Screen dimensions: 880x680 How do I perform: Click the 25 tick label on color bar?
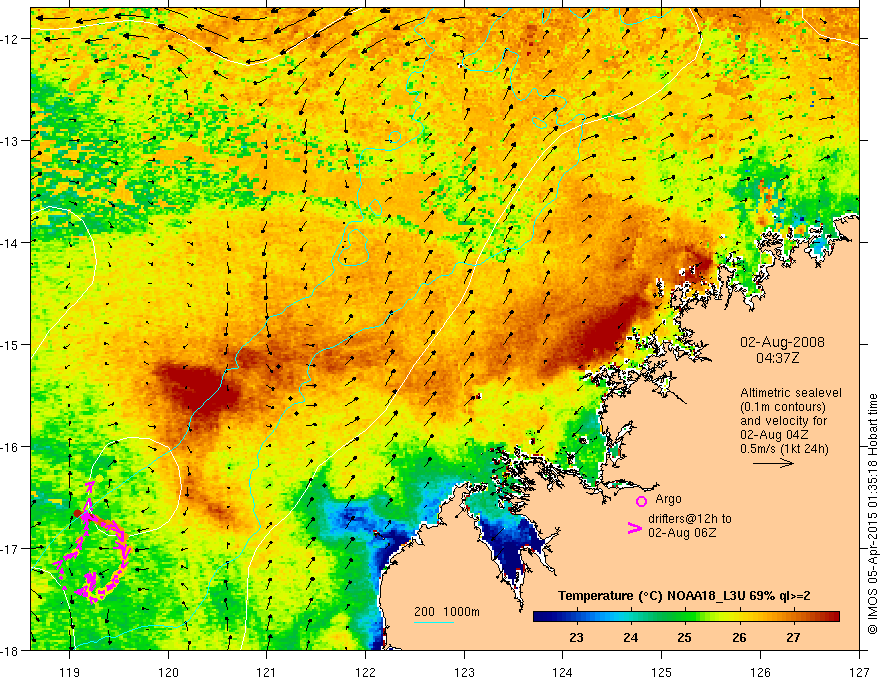coord(684,638)
